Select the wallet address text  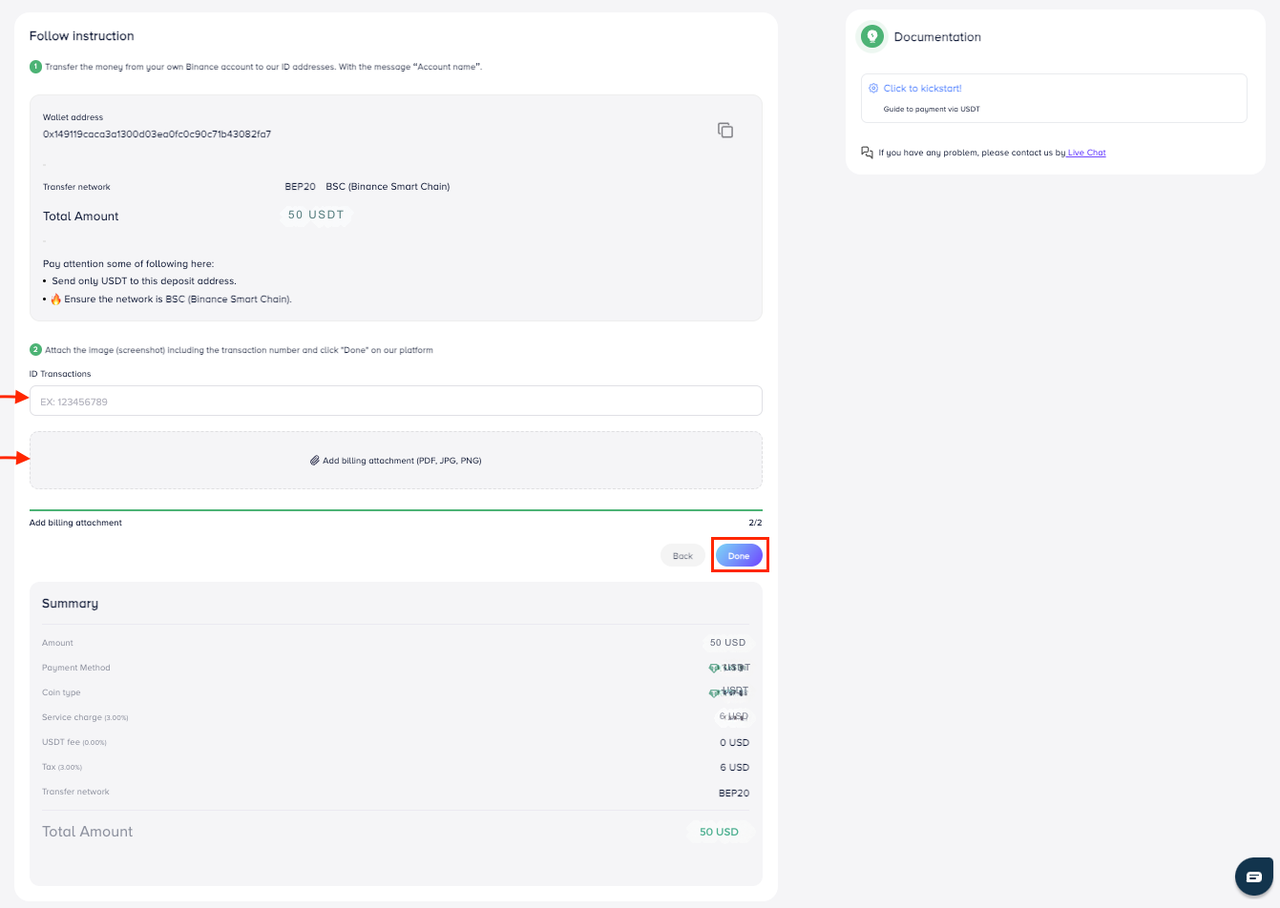click(x=157, y=134)
